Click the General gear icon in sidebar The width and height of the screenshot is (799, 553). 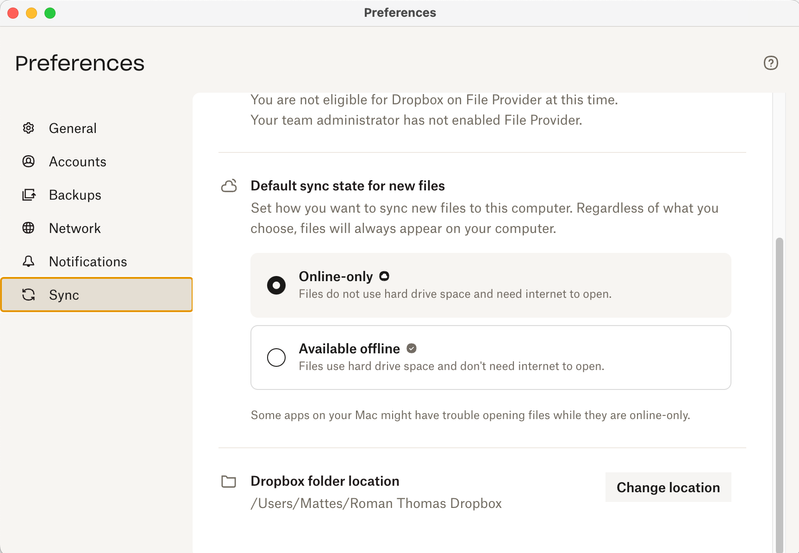click(x=29, y=128)
